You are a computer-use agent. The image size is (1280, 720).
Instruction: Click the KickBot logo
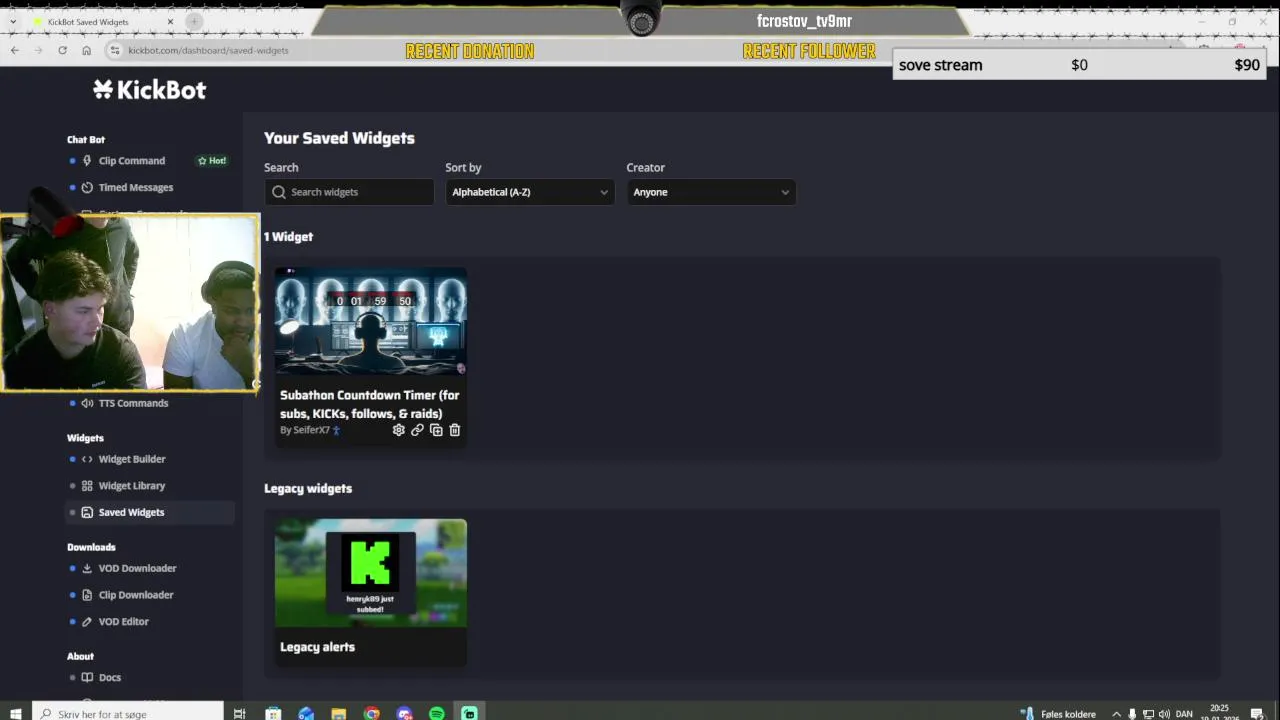click(149, 90)
